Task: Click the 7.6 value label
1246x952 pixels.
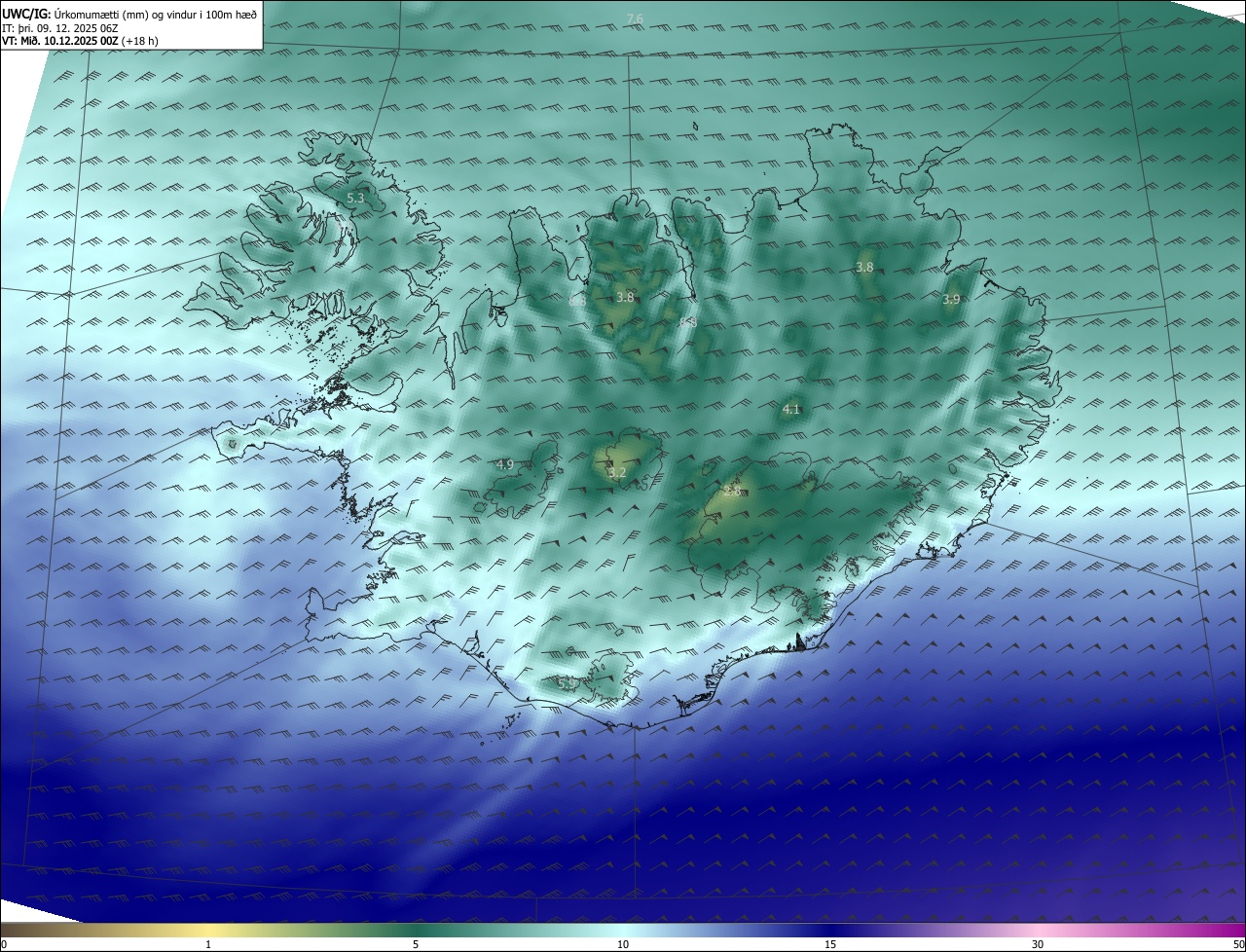Action: (x=635, y=19)
